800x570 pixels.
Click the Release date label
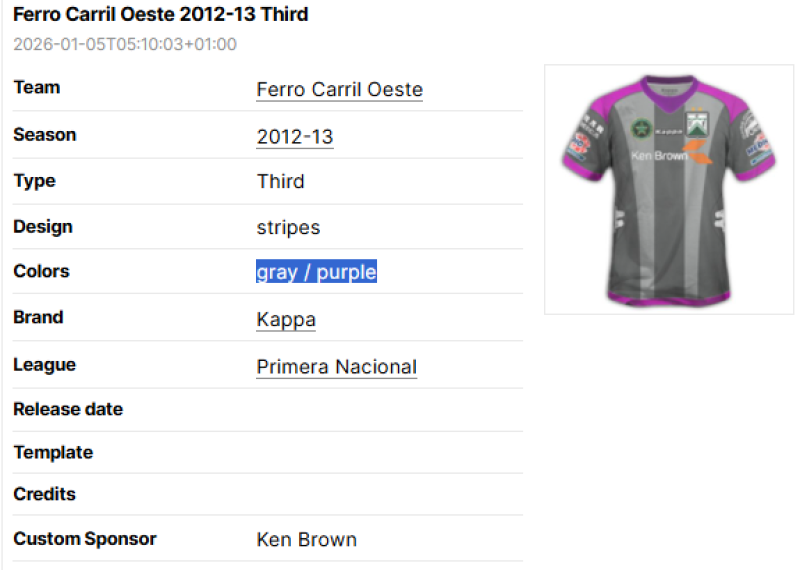(68, 409)
